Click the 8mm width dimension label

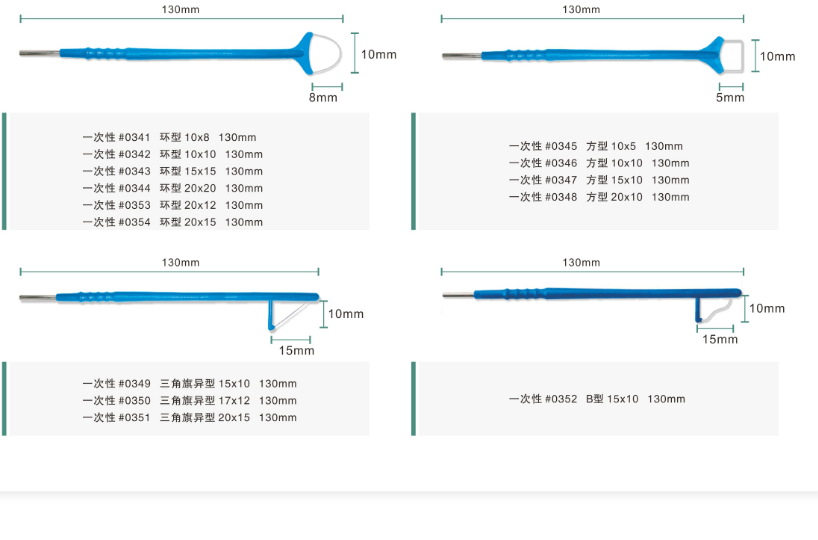(x=322, y=97)
